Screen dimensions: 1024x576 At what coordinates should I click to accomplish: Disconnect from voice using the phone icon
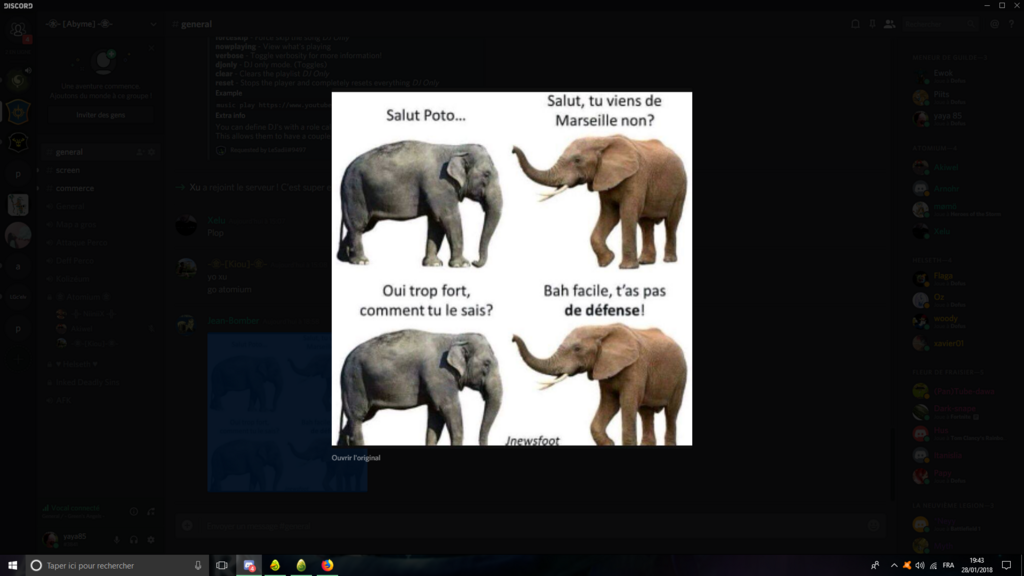[x=151, y=510]
